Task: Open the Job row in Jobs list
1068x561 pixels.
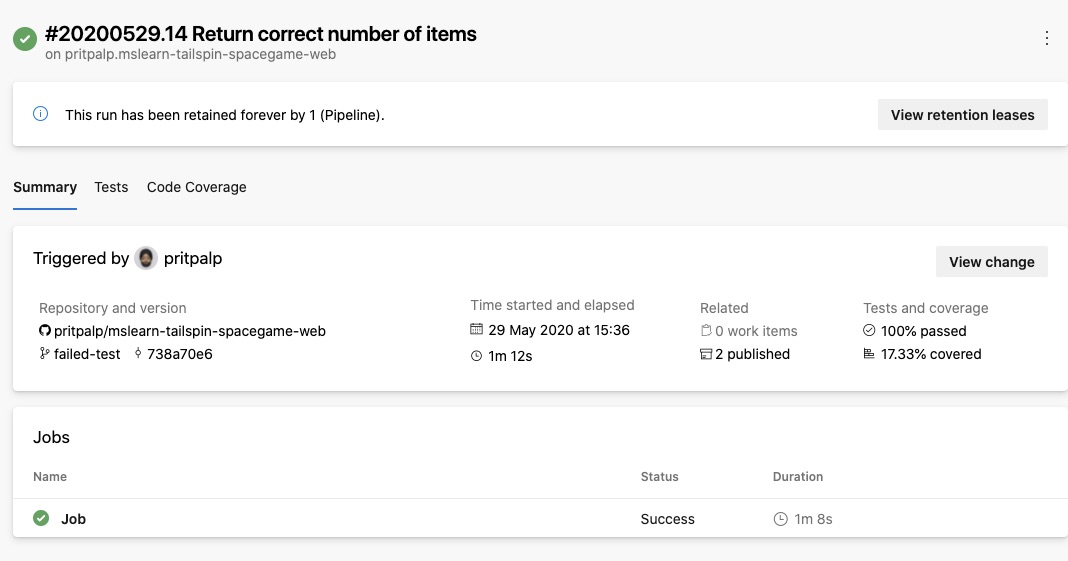Action: (x=540, y=518)
